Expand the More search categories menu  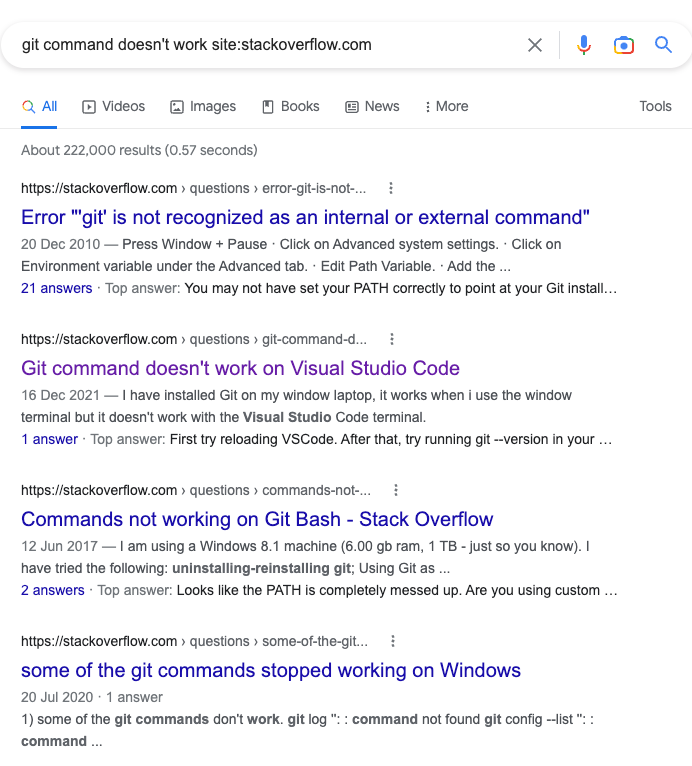coord(446,106)
